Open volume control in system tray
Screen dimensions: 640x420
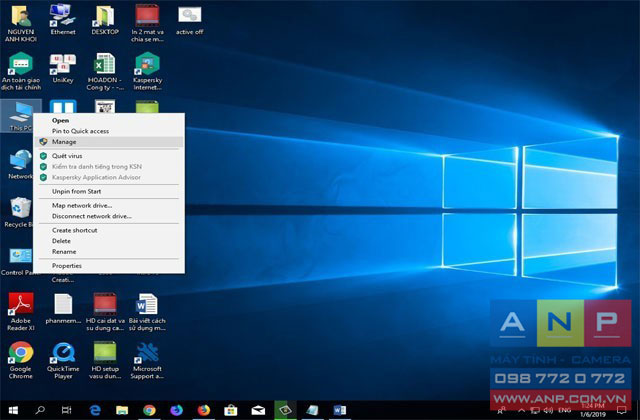point(548,410)
